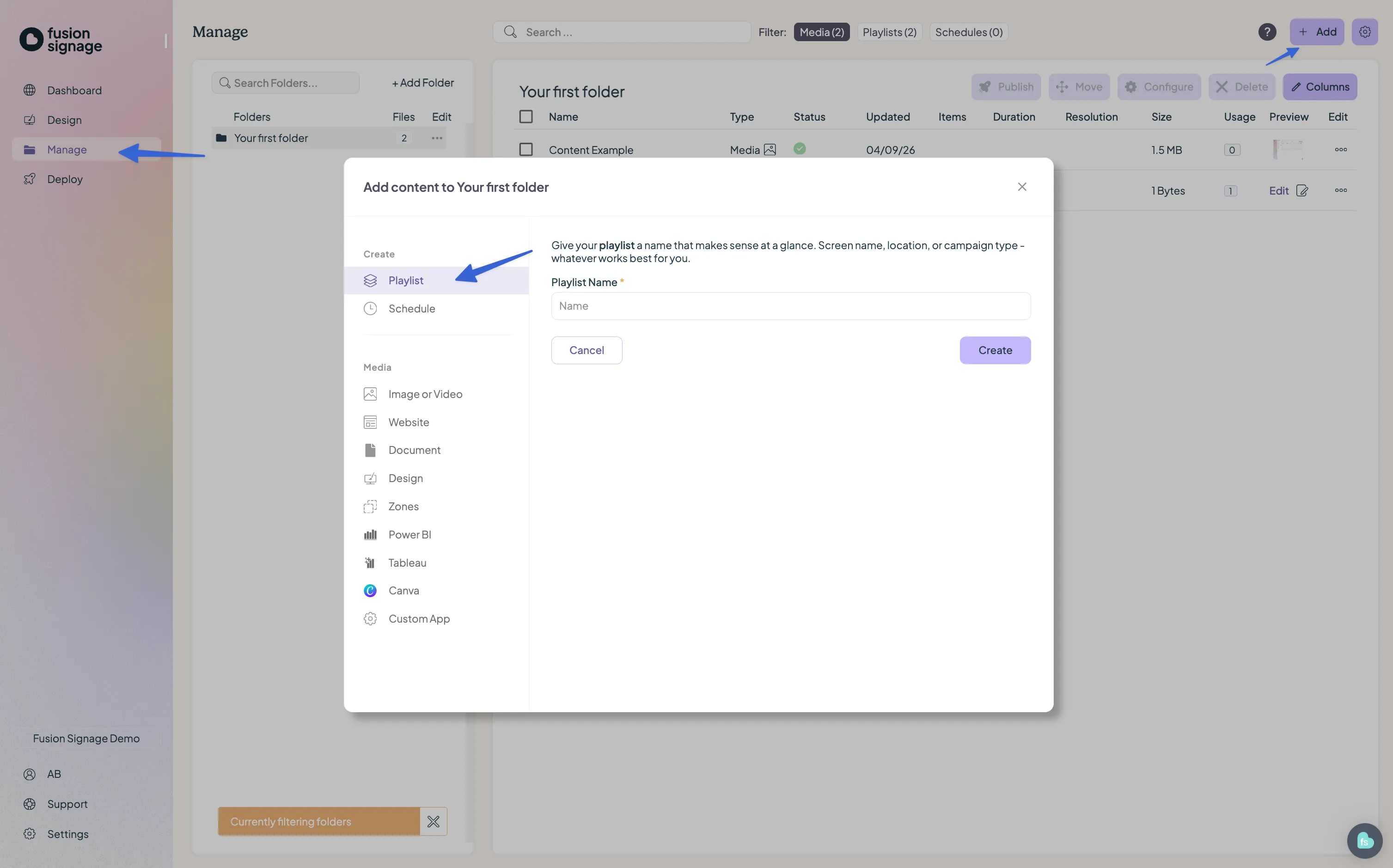This screenshot has width=1393, height=868.
Task: Choose Canva media type
Action: click(x=436, y=590)
